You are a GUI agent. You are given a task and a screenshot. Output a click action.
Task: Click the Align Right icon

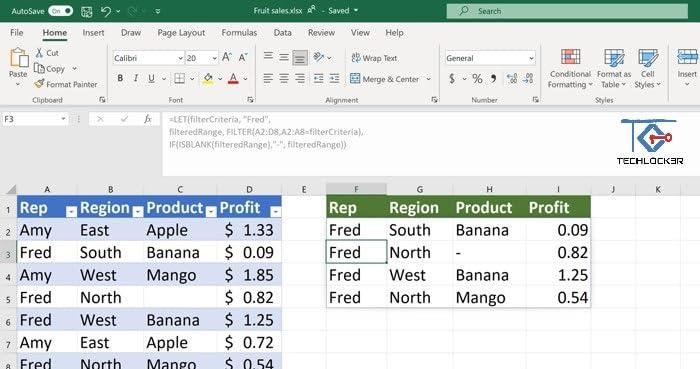(x=300, y=79)
